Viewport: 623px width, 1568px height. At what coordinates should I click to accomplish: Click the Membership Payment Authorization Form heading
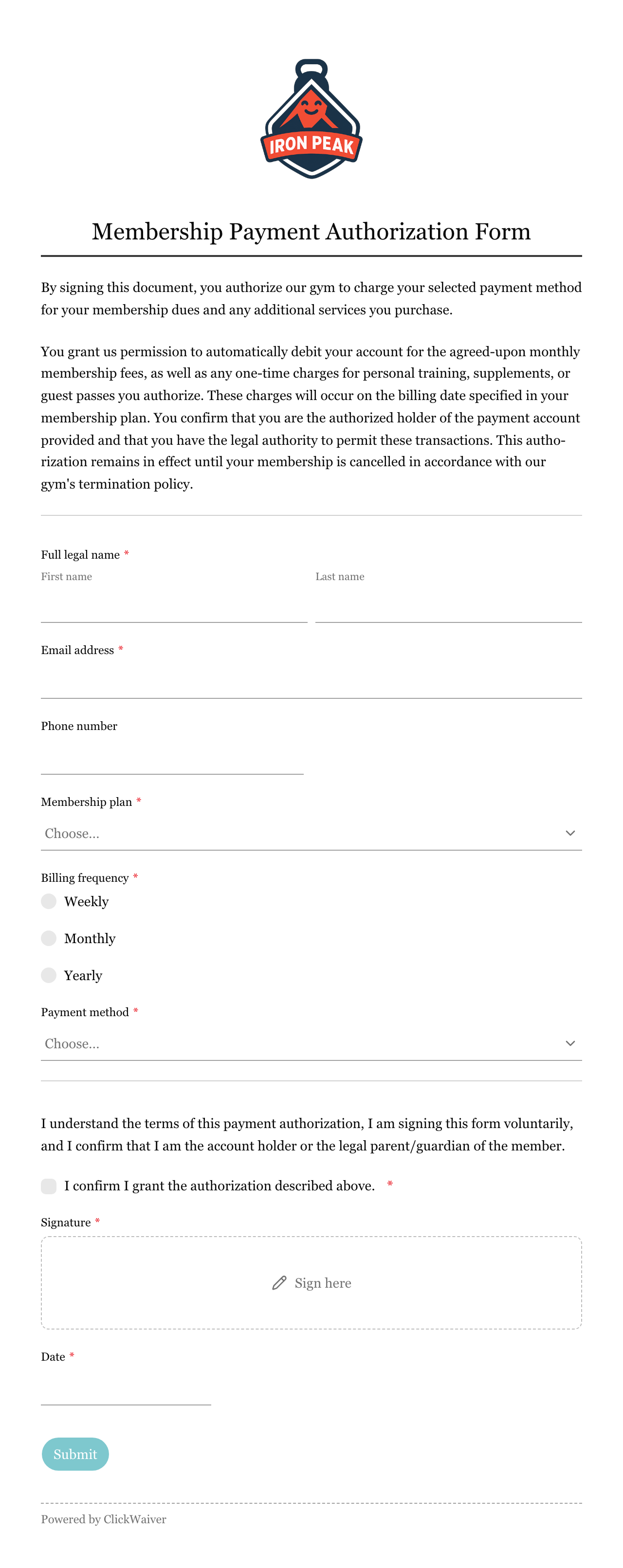pyautogui.click(x=311, y=231)
